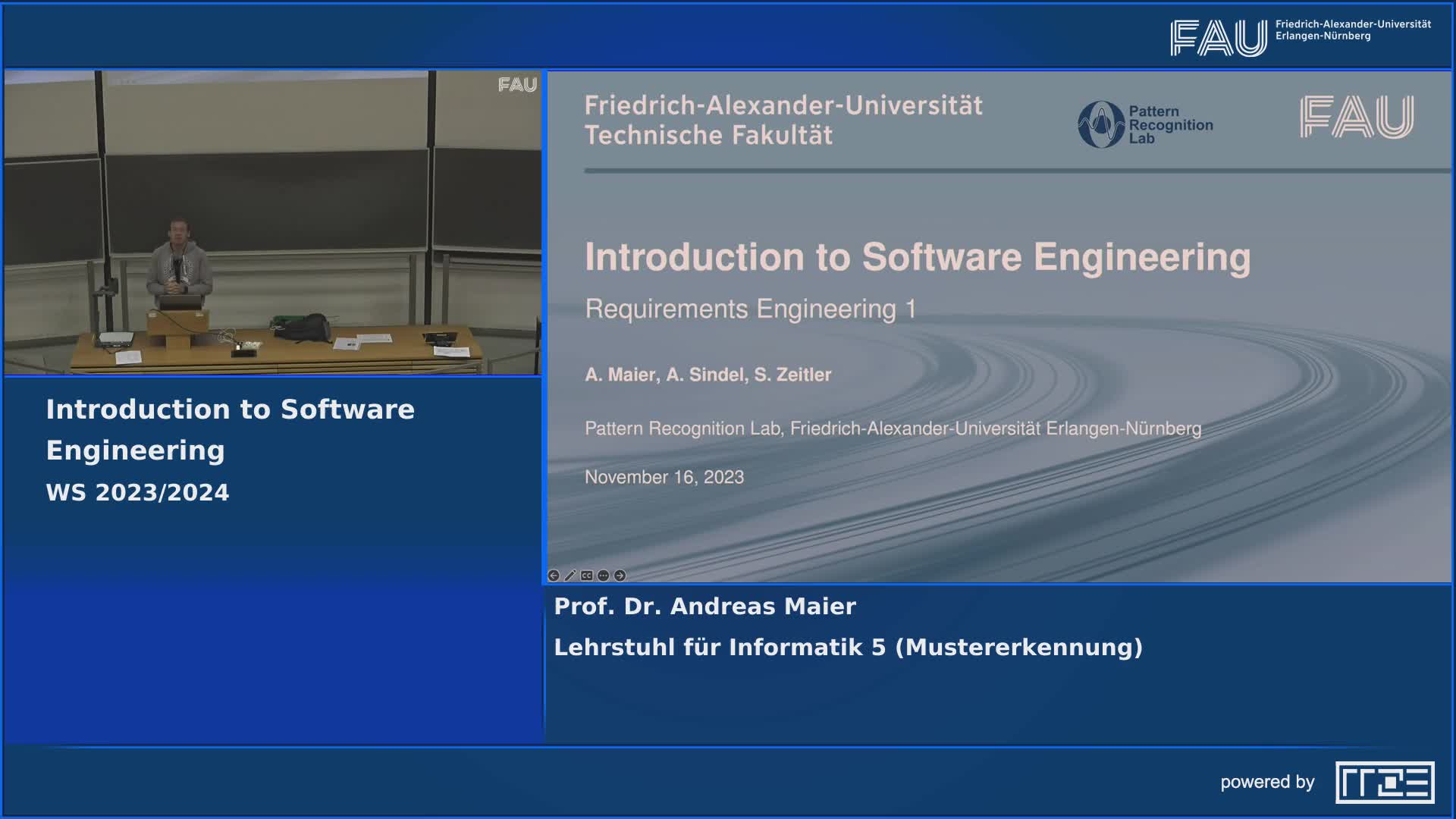
Task: Toggle closed captions CC button
Action: click(x=587, y=576)
